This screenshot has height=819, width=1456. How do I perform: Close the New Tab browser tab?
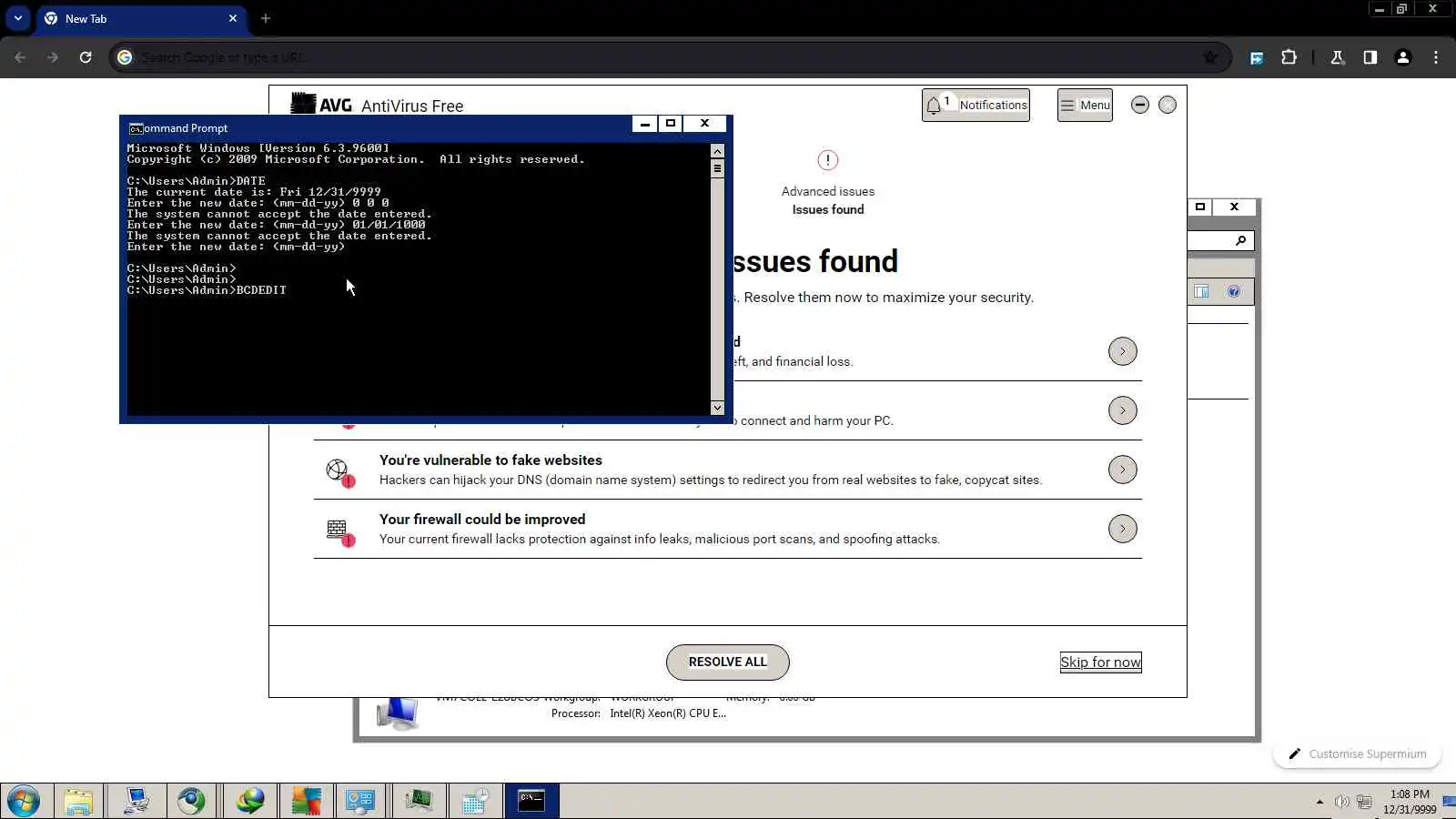[x=233, y=18]
